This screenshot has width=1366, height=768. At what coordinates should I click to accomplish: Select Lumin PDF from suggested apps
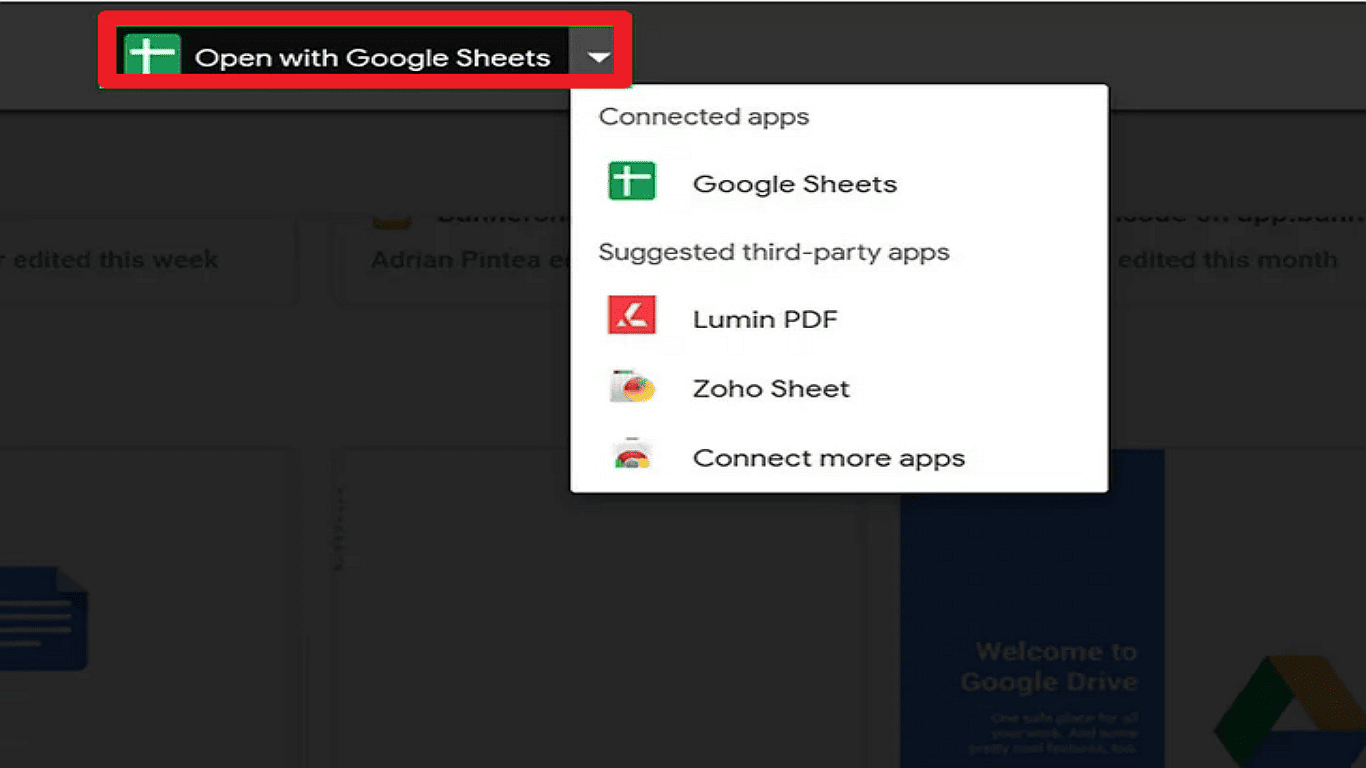pyautogui.click(x=839, y=320)
